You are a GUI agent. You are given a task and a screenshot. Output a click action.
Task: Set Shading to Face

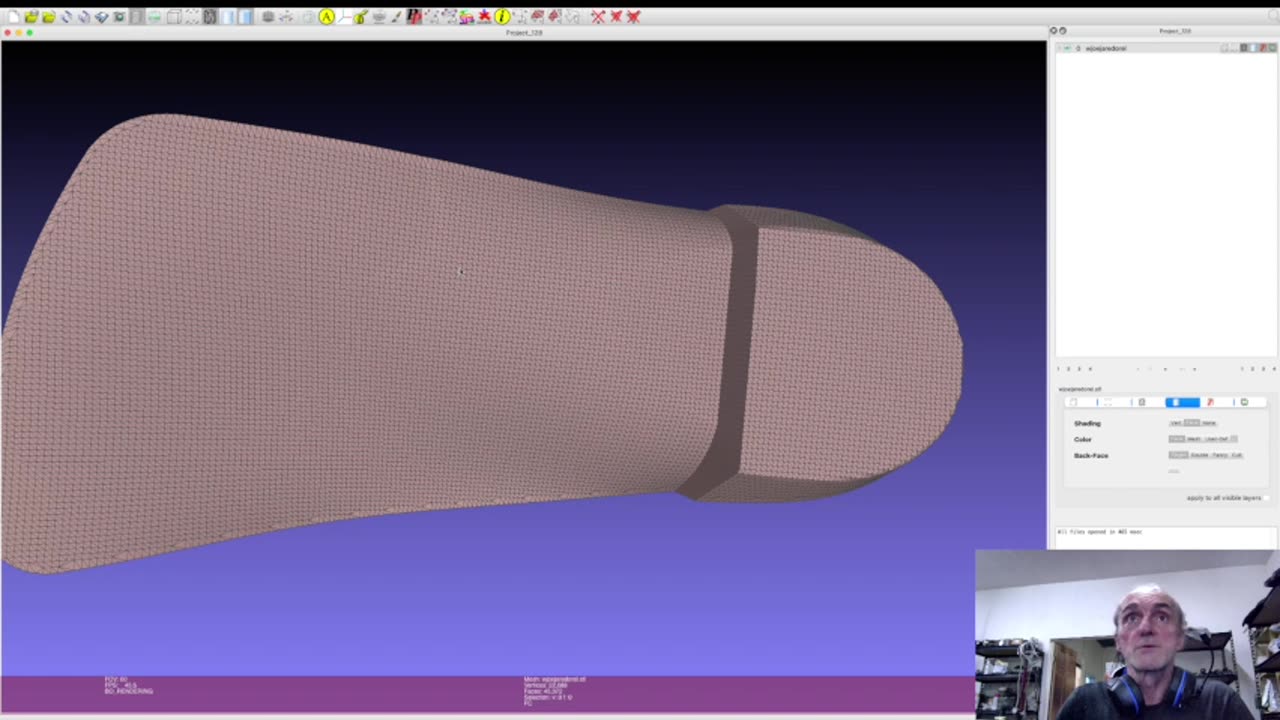(1192, 423)
